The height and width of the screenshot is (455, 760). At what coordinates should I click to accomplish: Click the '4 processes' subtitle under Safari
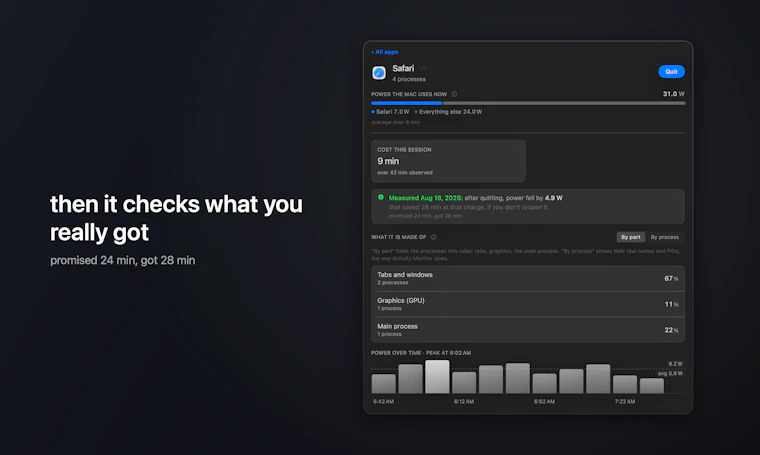point(409,79)
